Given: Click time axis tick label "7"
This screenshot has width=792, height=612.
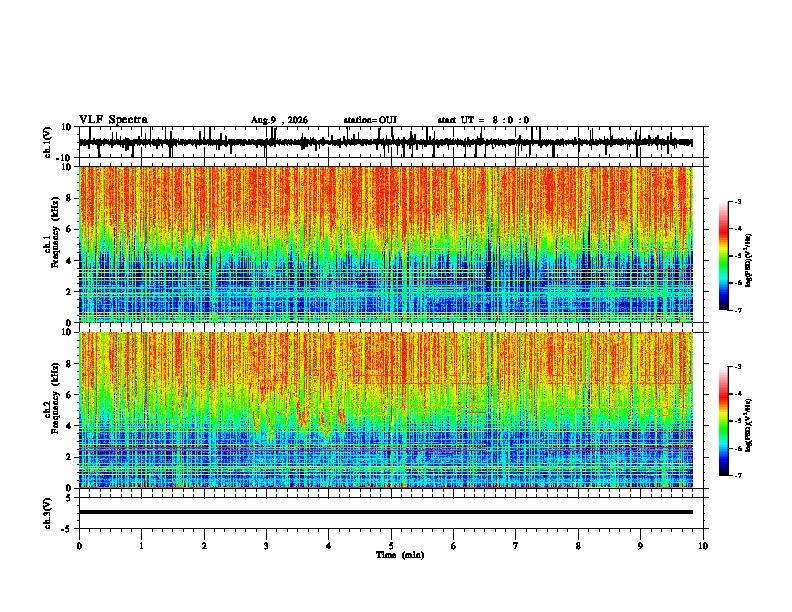Looking at the screenshot, I should (516, 546).
